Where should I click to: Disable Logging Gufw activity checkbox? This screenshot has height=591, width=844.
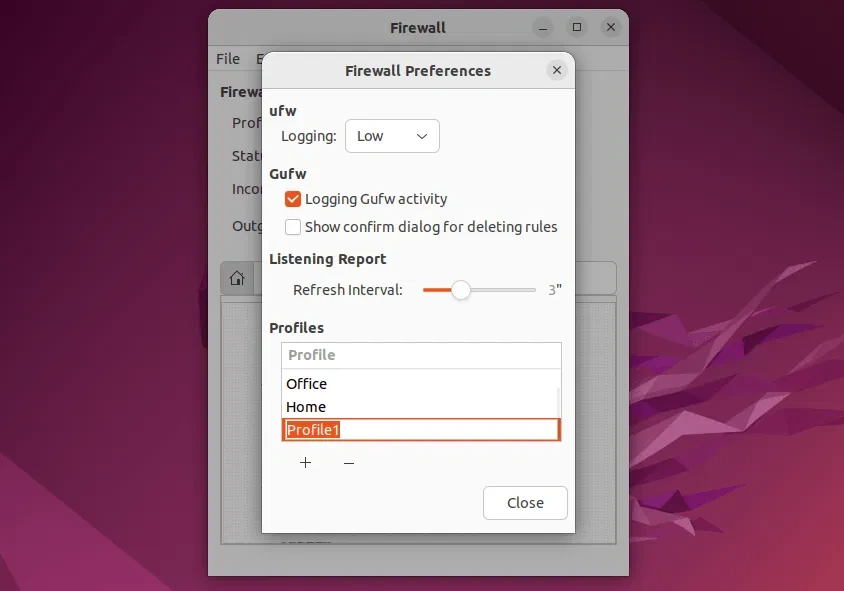(293, 199)
